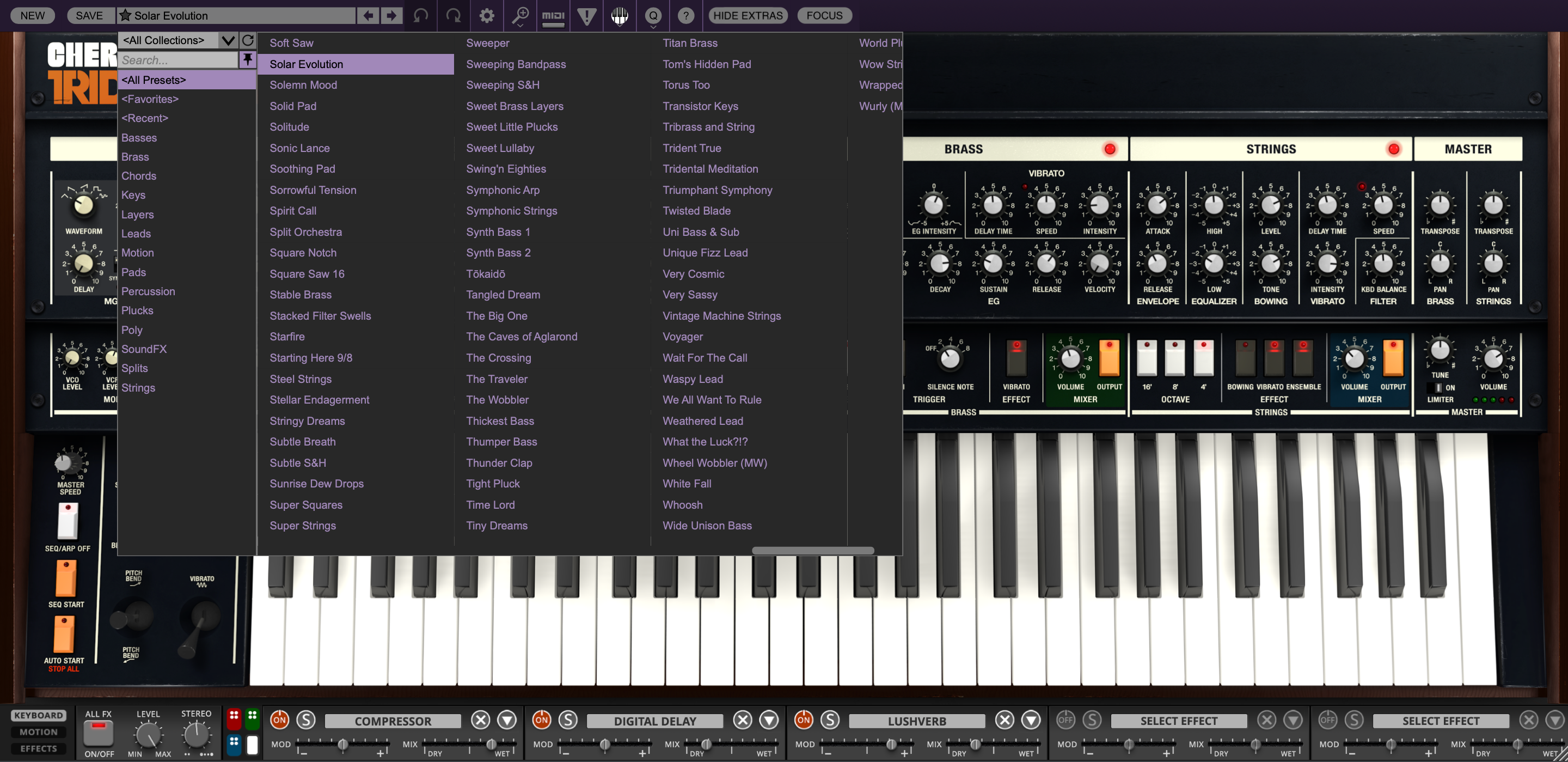The image size is (1568, 762).
Task: Click the undo arrow icon
Action: coord(421,15)
